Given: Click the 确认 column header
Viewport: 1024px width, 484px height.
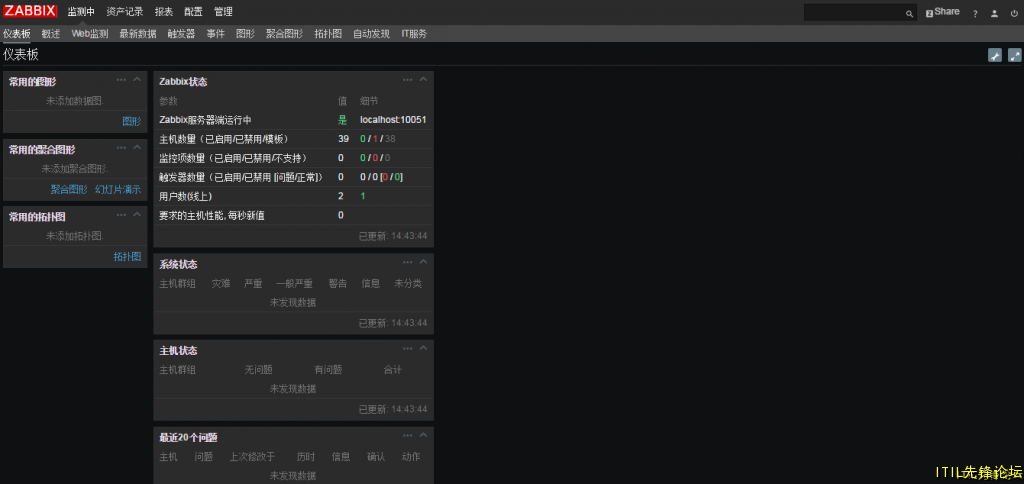Looking at the screenshot, I should click(x=376, y=457).
